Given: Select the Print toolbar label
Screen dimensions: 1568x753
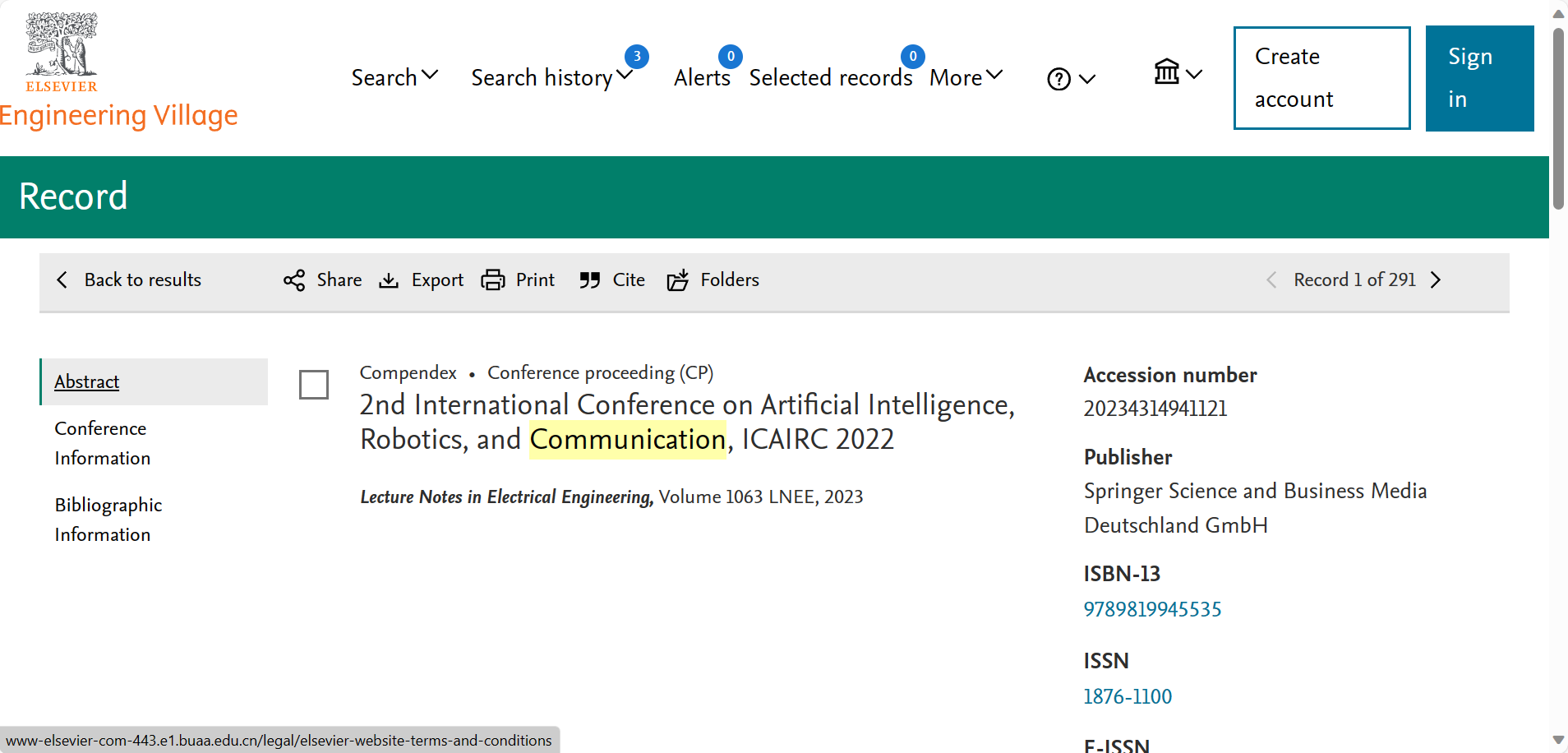Looking at the screenshot, I should tap(535, 279).
